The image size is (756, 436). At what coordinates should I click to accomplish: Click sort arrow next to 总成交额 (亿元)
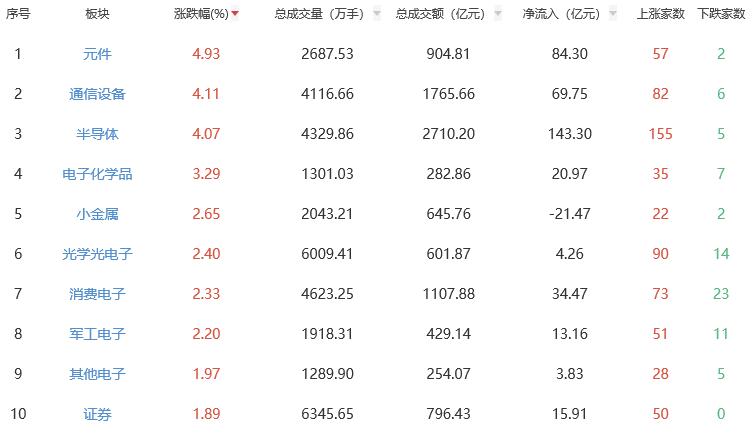(497, 15)
